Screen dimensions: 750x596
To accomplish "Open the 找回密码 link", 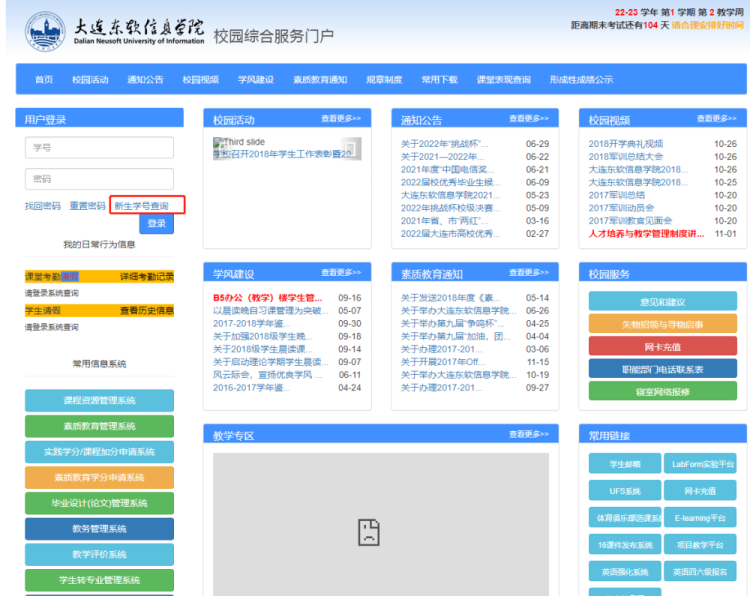I will tap(42, 206).
